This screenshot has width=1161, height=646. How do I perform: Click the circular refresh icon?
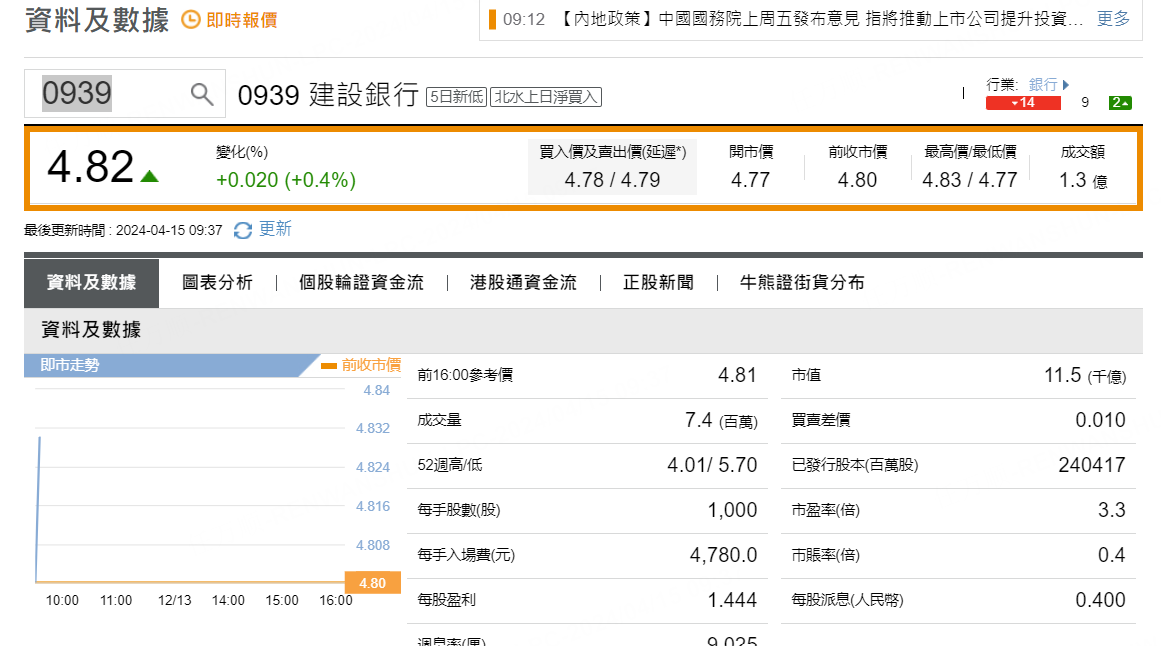coord(243,230)
